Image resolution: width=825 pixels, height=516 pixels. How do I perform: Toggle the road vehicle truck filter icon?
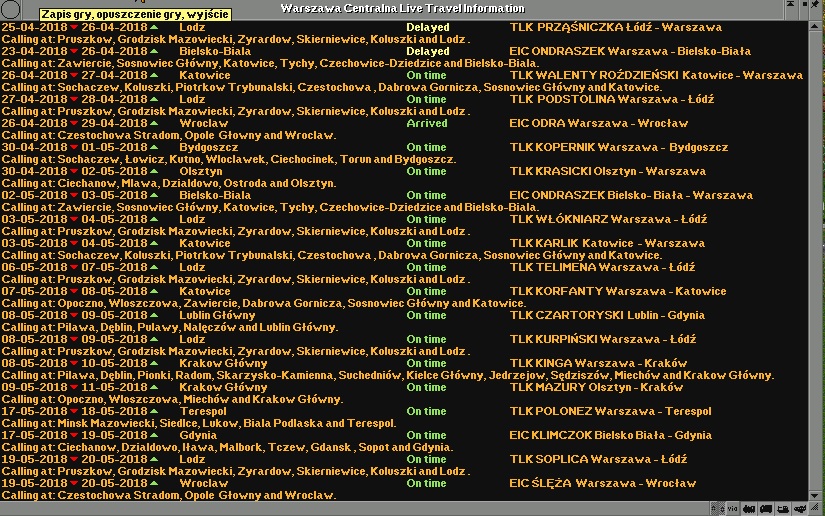tap(766, 508)
